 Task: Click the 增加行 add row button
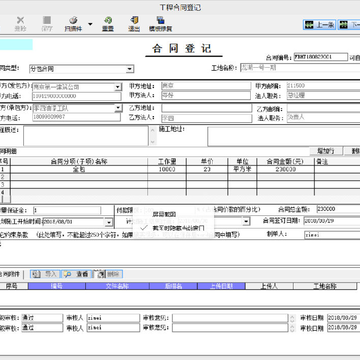[326, 151]
